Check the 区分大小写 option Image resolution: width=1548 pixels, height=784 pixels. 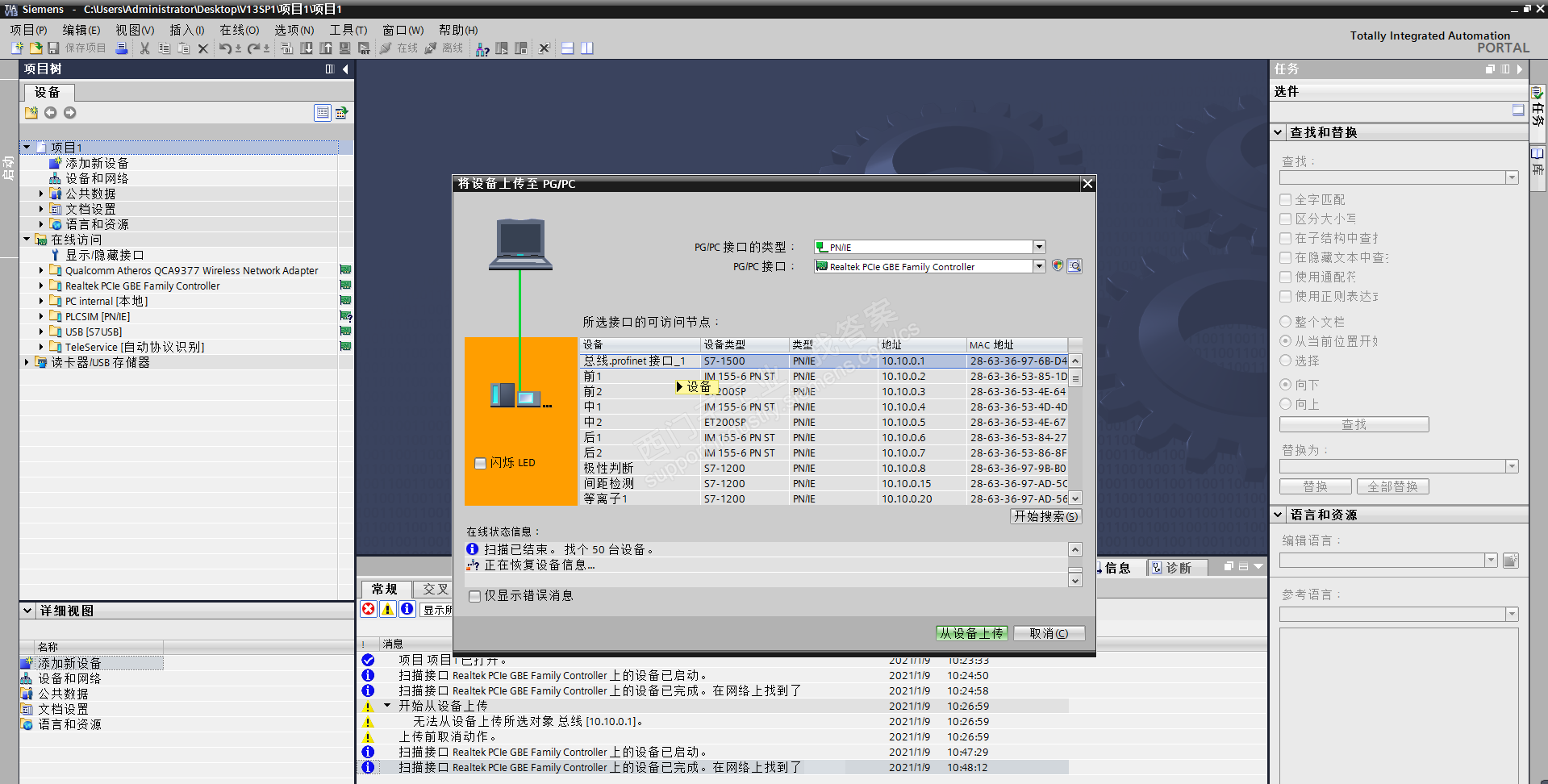[1286, 219]
